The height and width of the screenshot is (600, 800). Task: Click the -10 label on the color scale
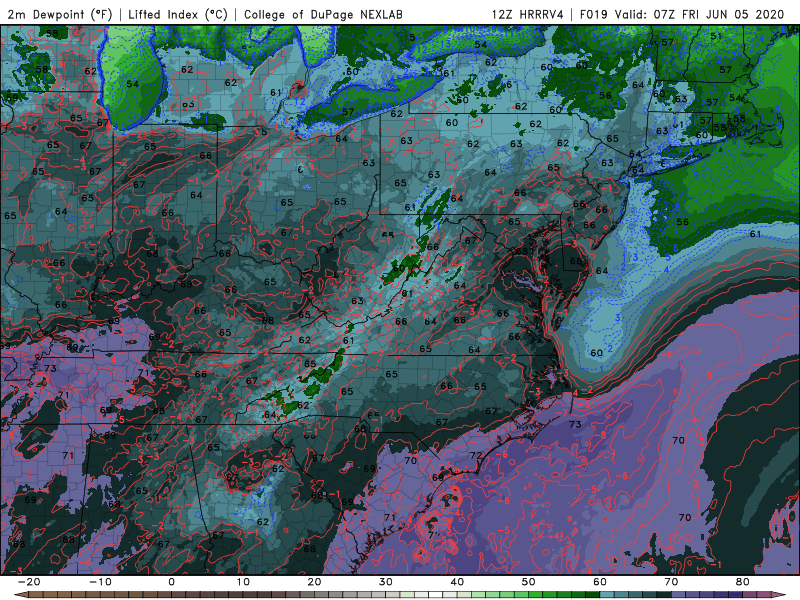(100, 582)
